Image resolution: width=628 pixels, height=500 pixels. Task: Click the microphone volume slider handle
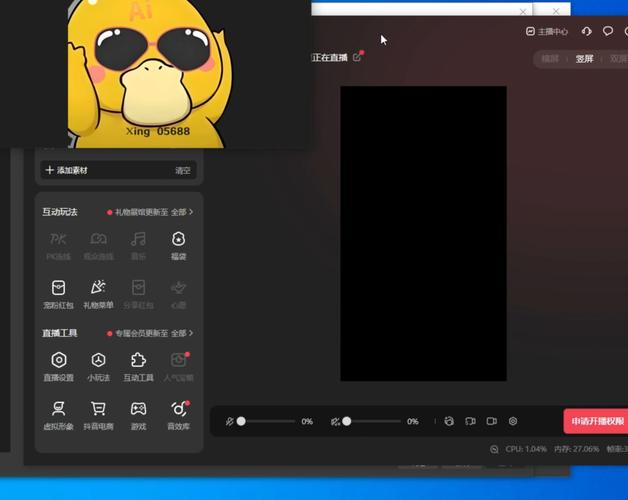(x=241, y=422)
